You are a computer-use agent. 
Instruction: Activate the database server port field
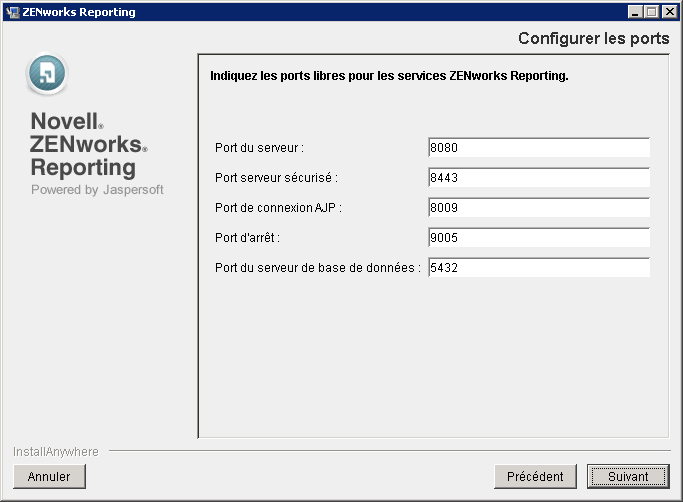(539, 268)
